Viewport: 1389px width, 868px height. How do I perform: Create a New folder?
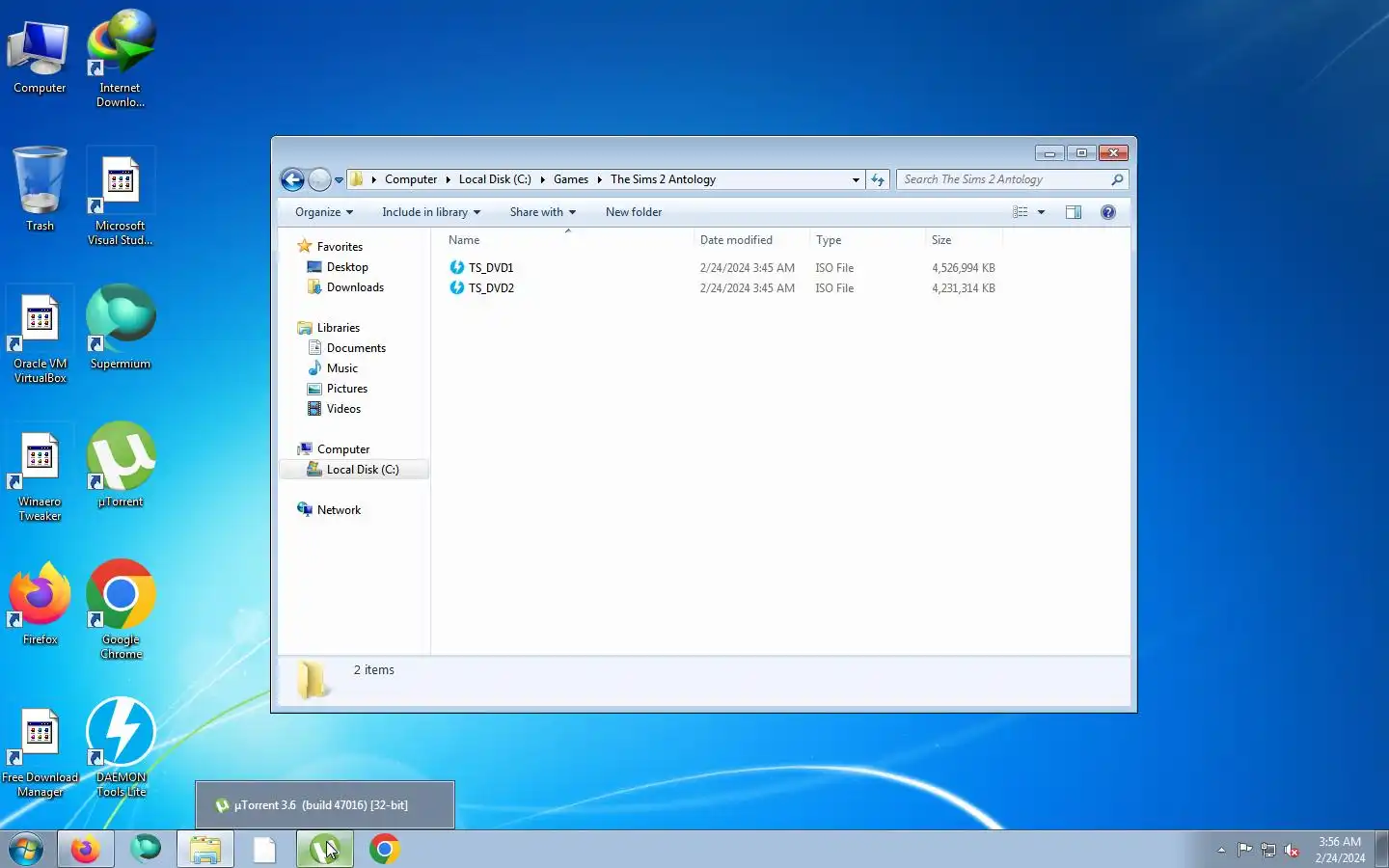pyautogui.click(x=634, y=212)
